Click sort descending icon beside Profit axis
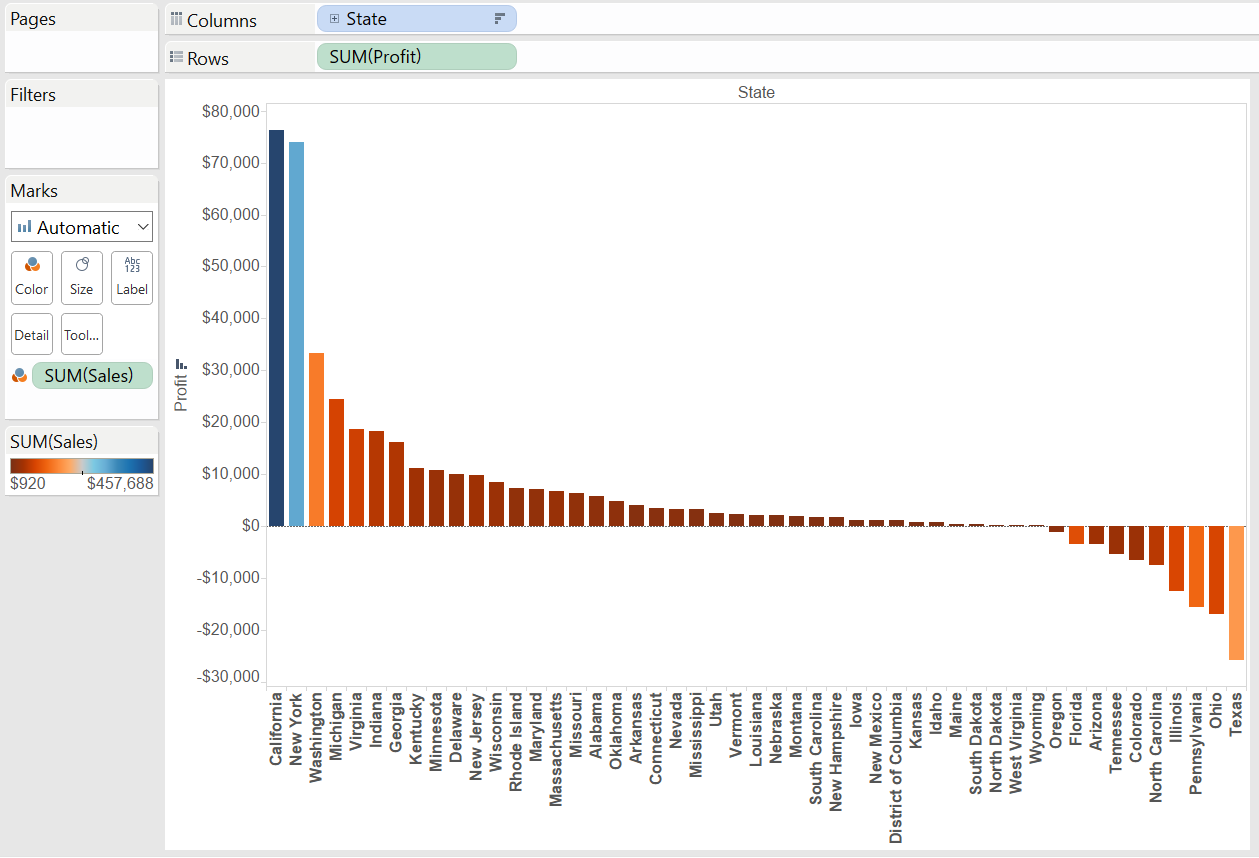Image resolution: width=1259 pixels, height=858 pixels. coord(181,364)
